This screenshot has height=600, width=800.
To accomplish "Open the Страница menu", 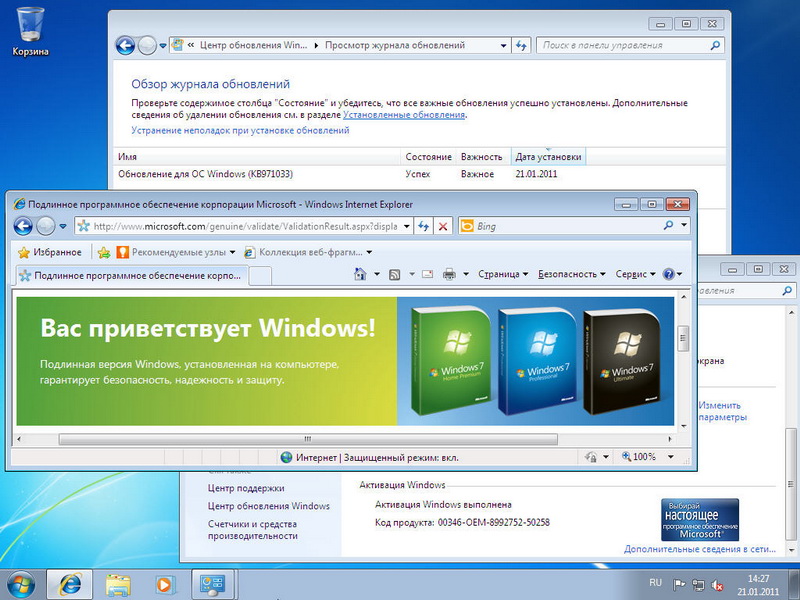I will (503, 274).
